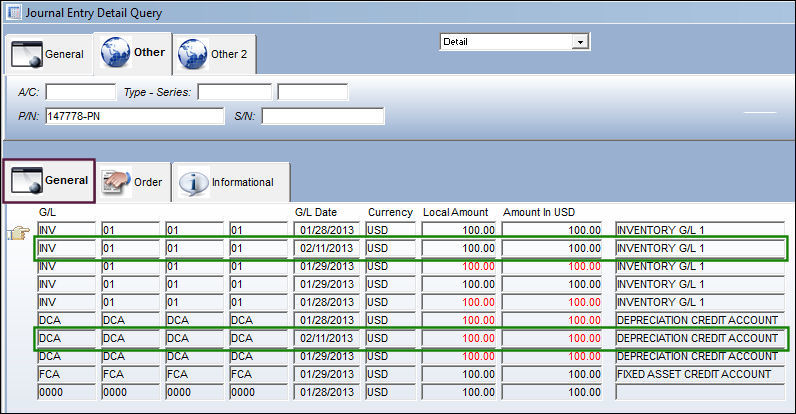
Task: Click the Series input field
Action: tap(313, 92)
